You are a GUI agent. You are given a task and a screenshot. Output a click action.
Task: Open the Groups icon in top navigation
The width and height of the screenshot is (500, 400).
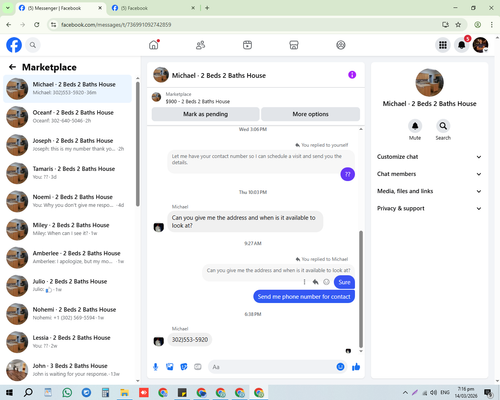point(341,45)
